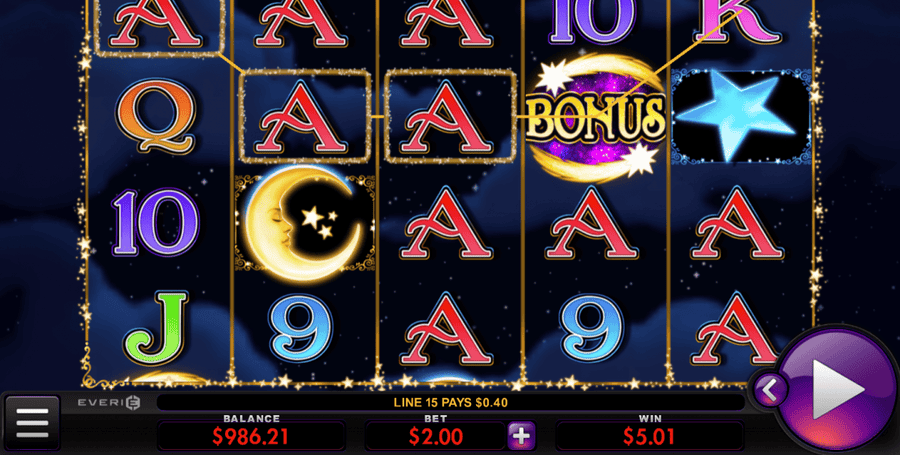
Task: Click the BONUS symbol on the reels
Action: point(596,118)
